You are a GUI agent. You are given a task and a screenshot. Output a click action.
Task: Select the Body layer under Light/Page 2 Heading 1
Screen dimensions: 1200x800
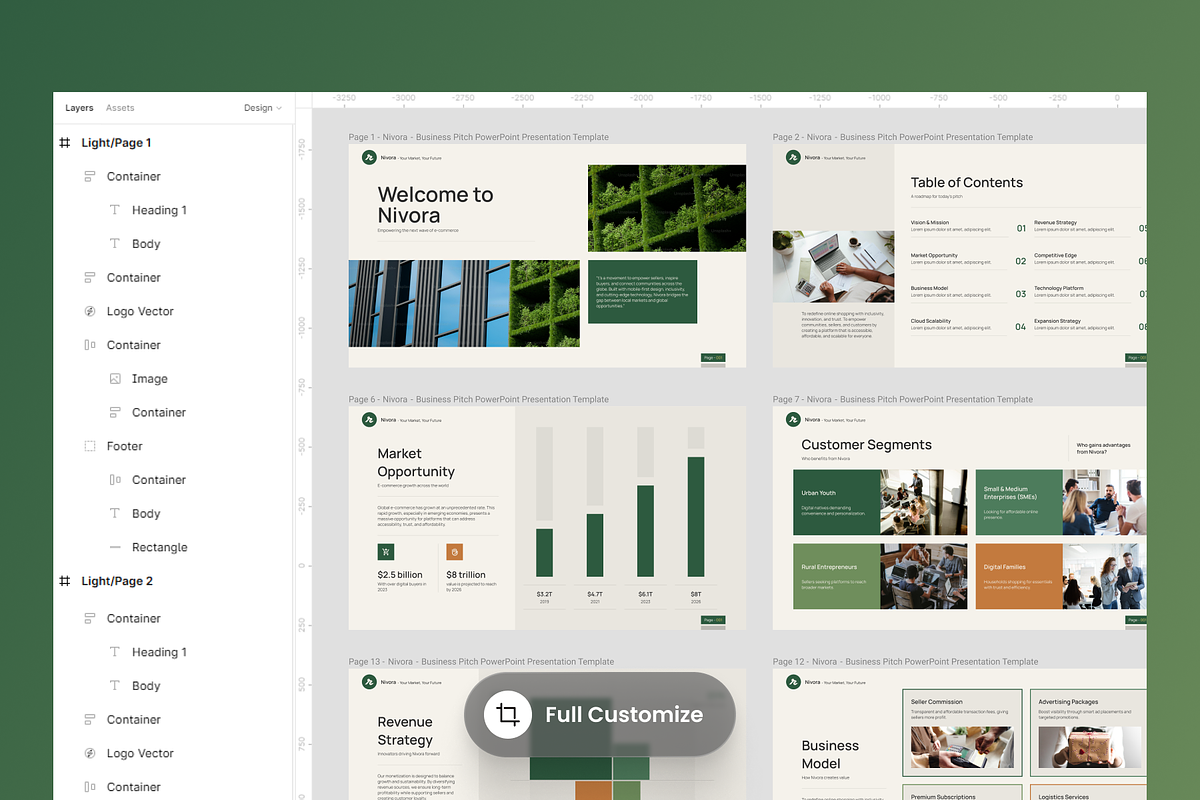146,686
